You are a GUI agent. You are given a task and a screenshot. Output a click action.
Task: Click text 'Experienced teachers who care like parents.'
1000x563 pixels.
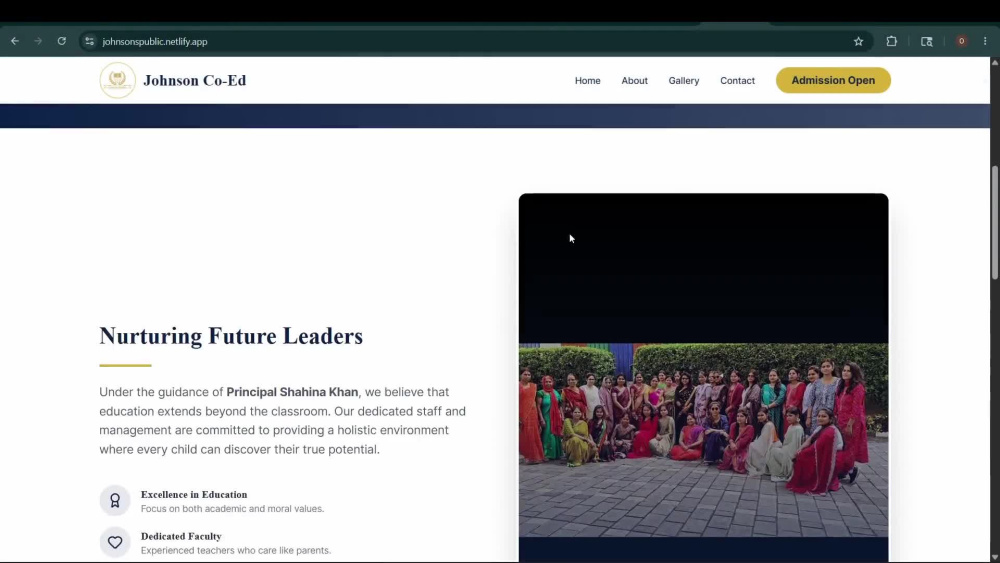click(x=236, y=550)
